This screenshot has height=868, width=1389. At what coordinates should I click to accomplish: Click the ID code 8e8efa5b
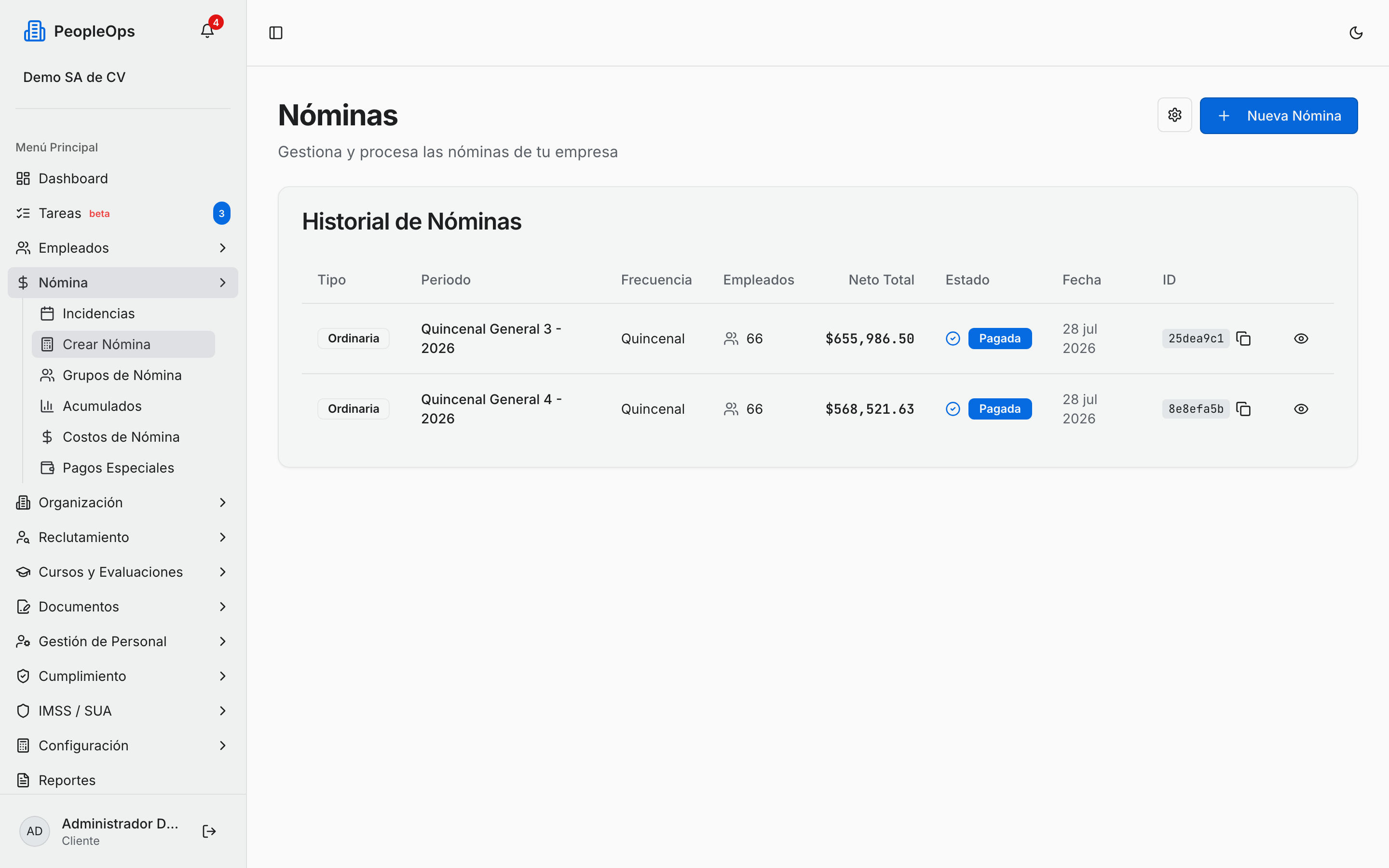click(x=1196, y=409)
